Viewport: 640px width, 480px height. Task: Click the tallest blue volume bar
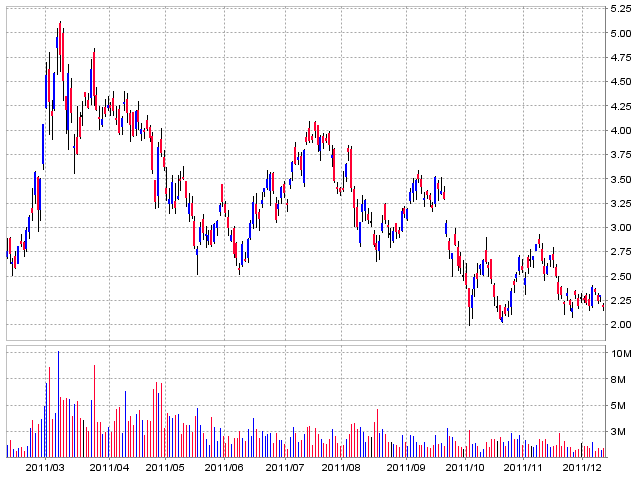[58, 400]
